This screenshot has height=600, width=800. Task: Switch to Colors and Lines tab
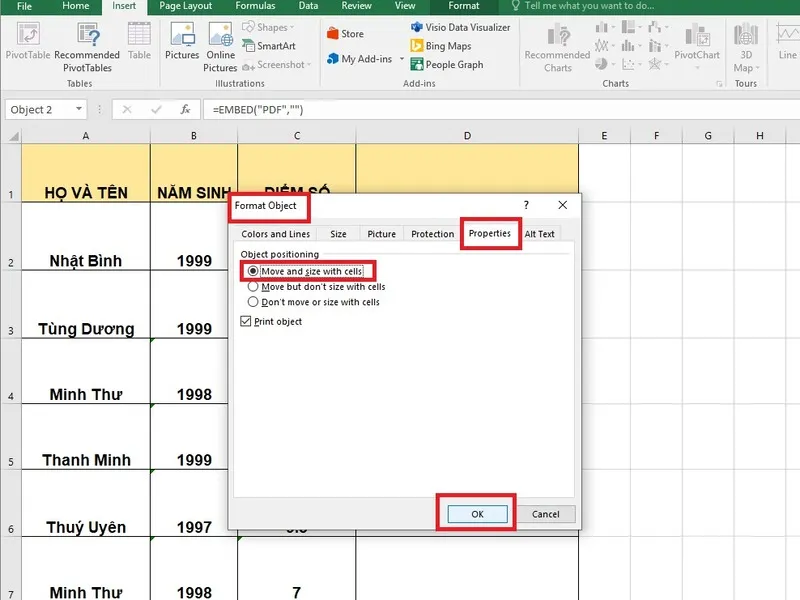(276, 234)
